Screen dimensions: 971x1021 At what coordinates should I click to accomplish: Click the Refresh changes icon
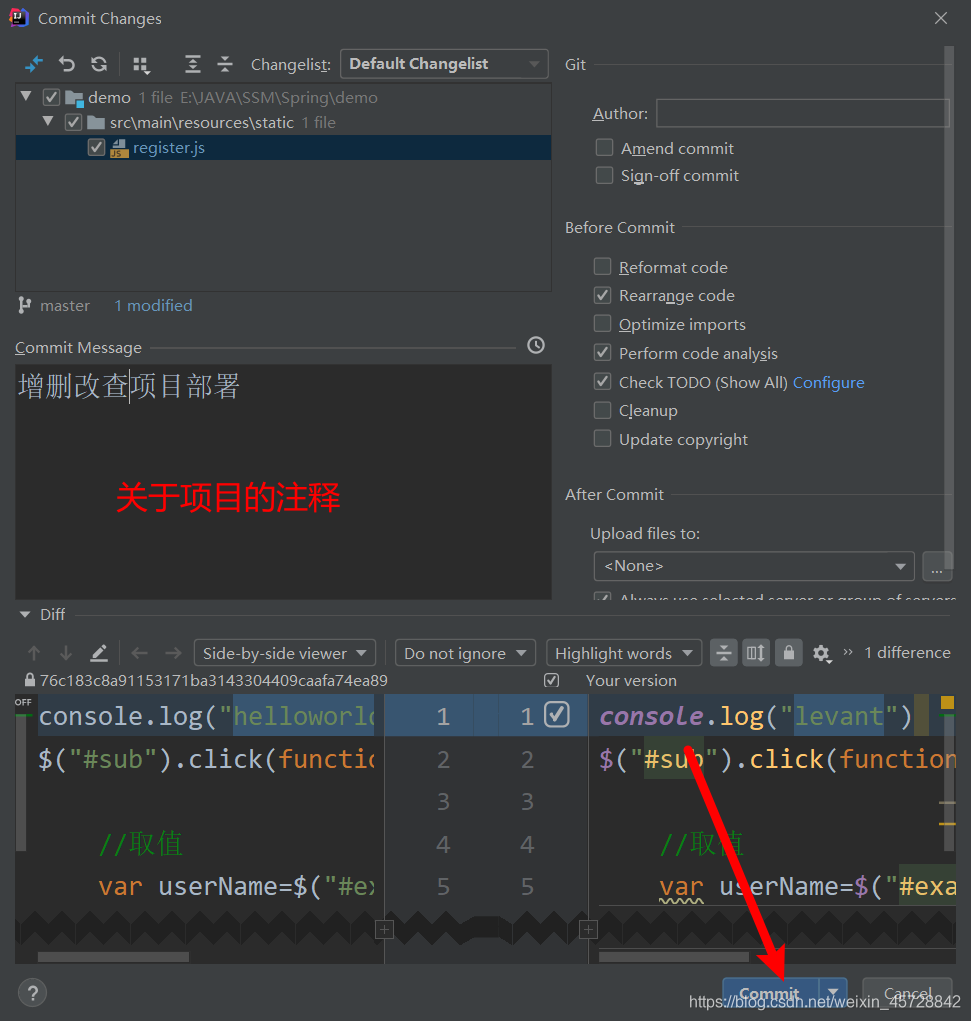(99, 64)
